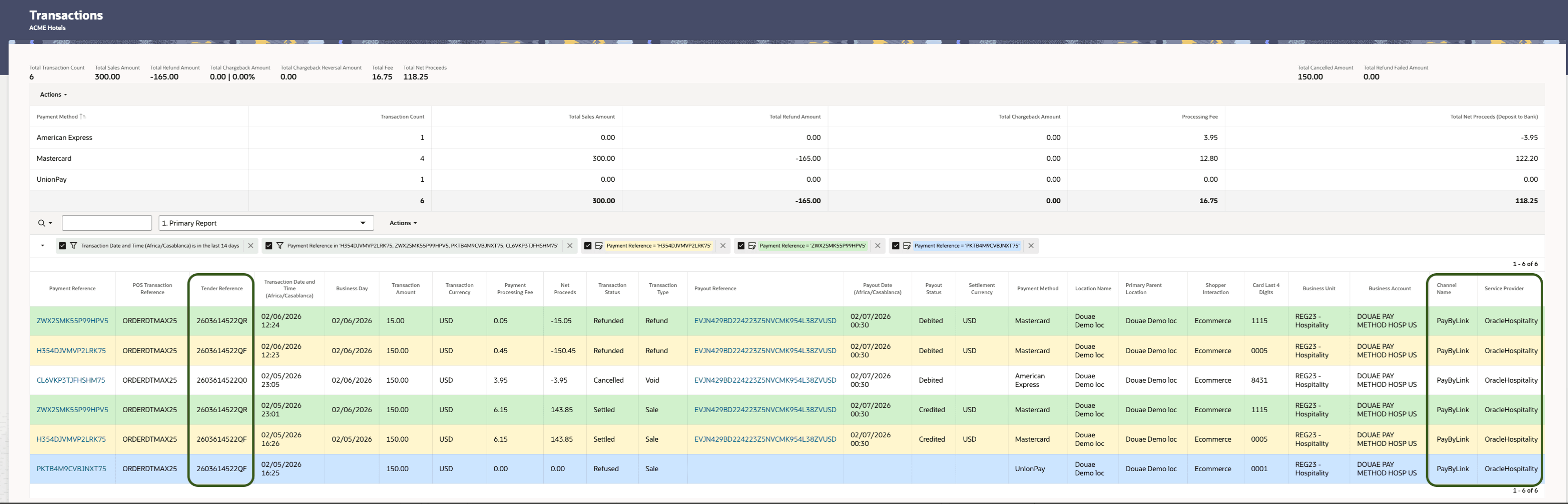Click the Payment Processing Fee column header
1568x504 pixels.
click(x=515, y=288)
